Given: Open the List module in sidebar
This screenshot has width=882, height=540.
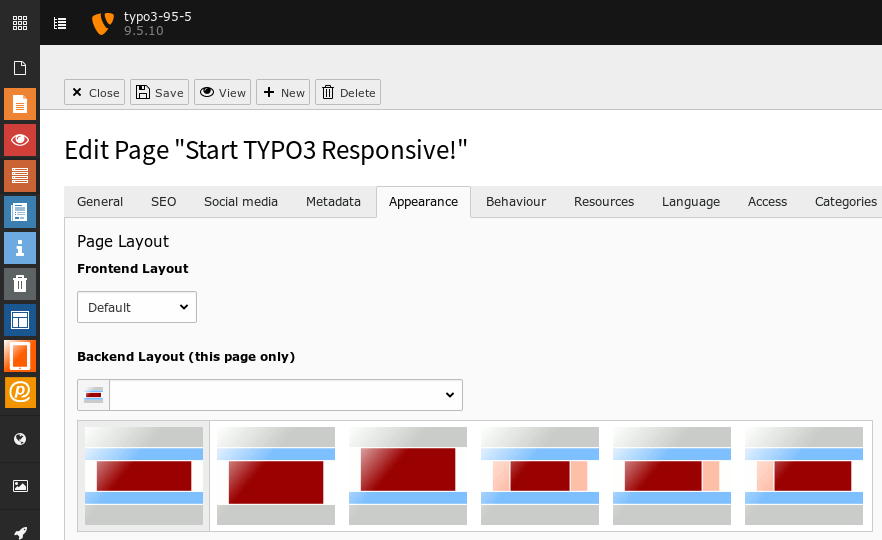Looking at the screenshot, I should (19, 176).
